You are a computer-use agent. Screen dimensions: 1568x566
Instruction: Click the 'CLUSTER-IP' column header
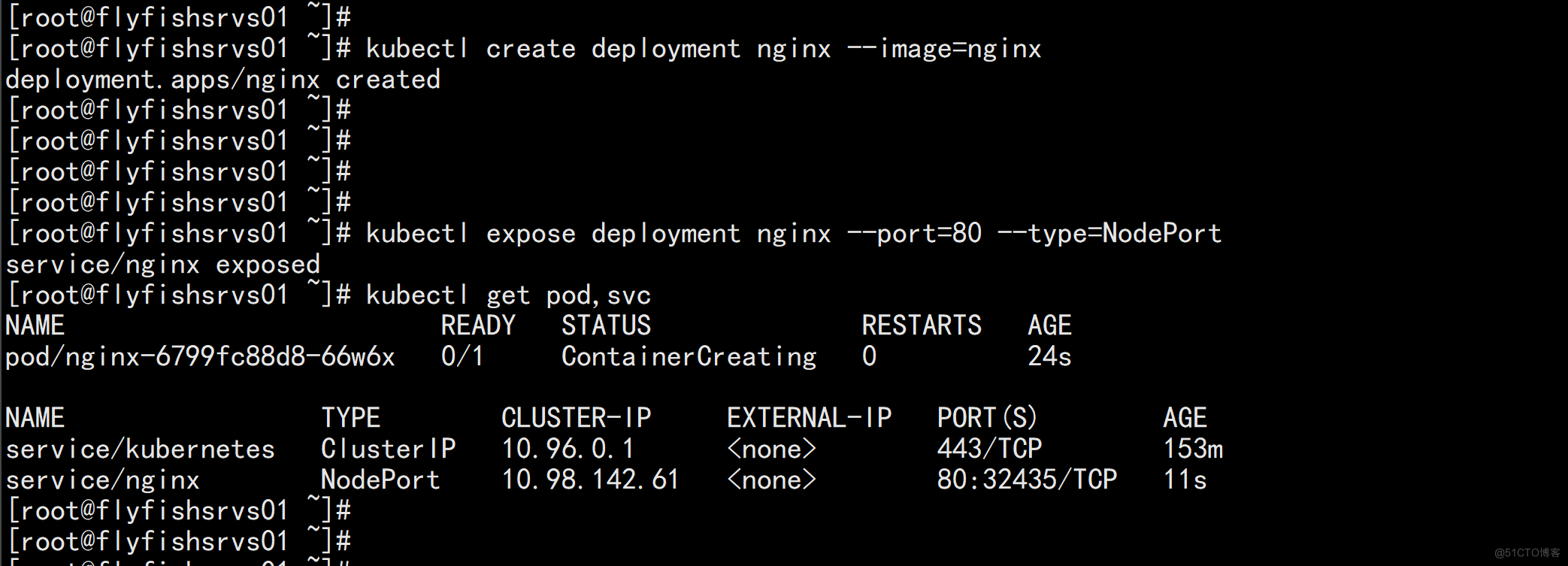pyautogui.click(x=577, y=419)
